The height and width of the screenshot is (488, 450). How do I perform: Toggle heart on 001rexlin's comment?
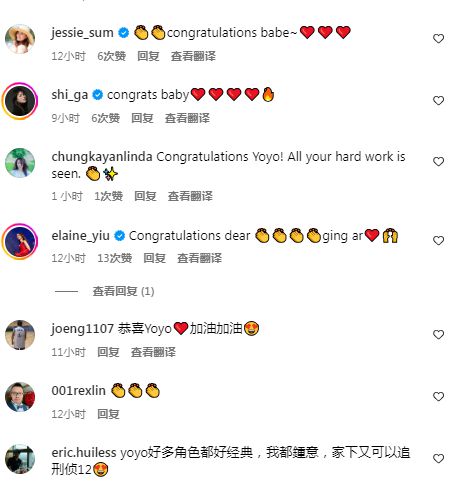pyautogui.click(x=438, y=396)
